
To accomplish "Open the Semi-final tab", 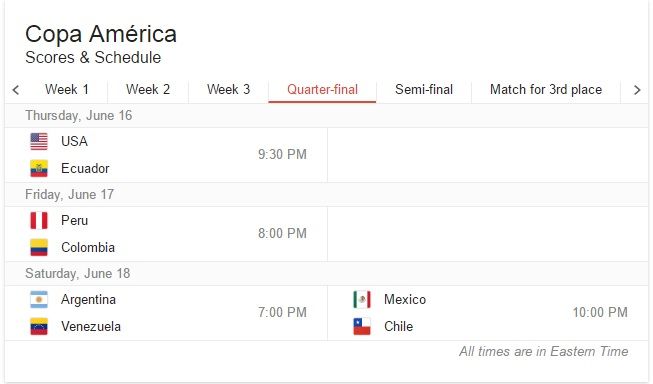I will (424, 90).
